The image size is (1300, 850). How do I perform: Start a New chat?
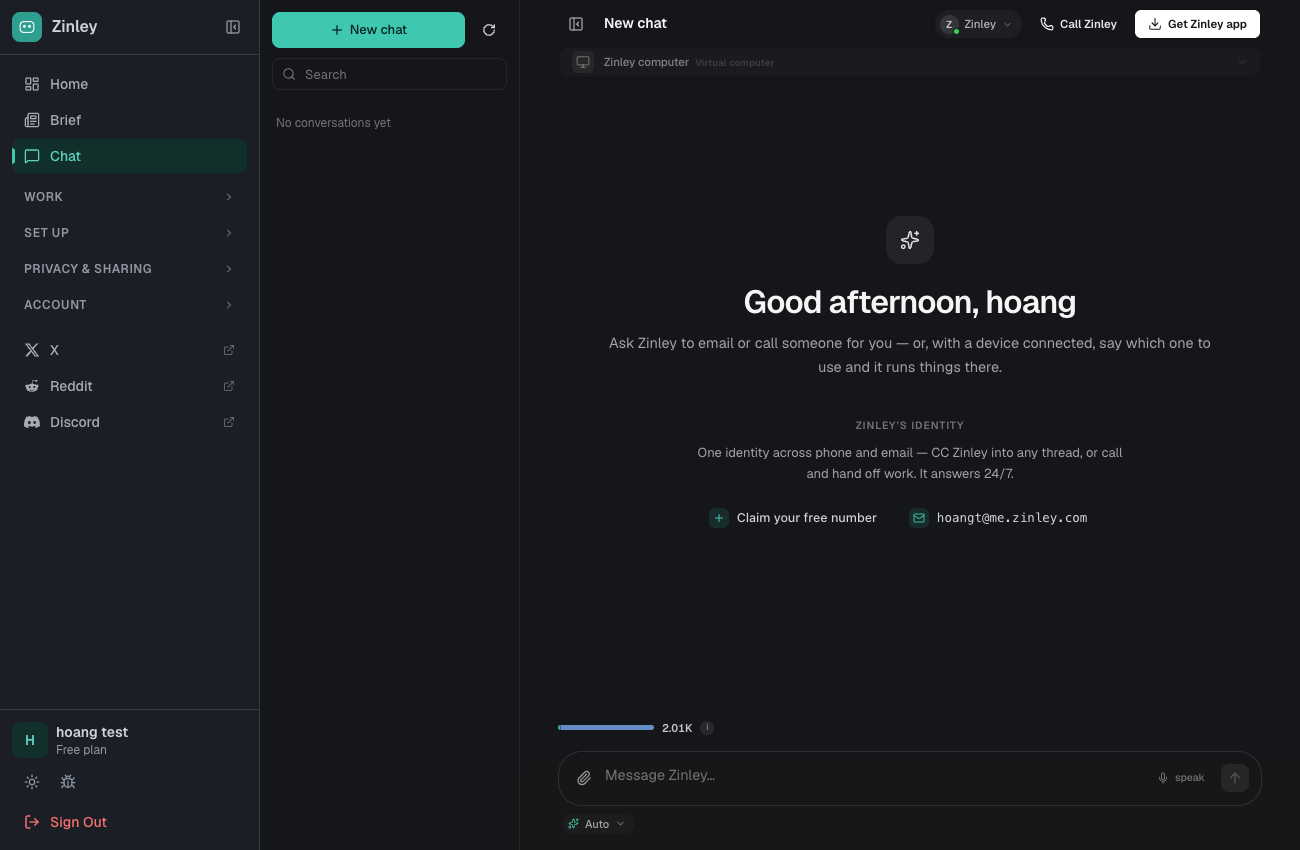pos(368,30)
